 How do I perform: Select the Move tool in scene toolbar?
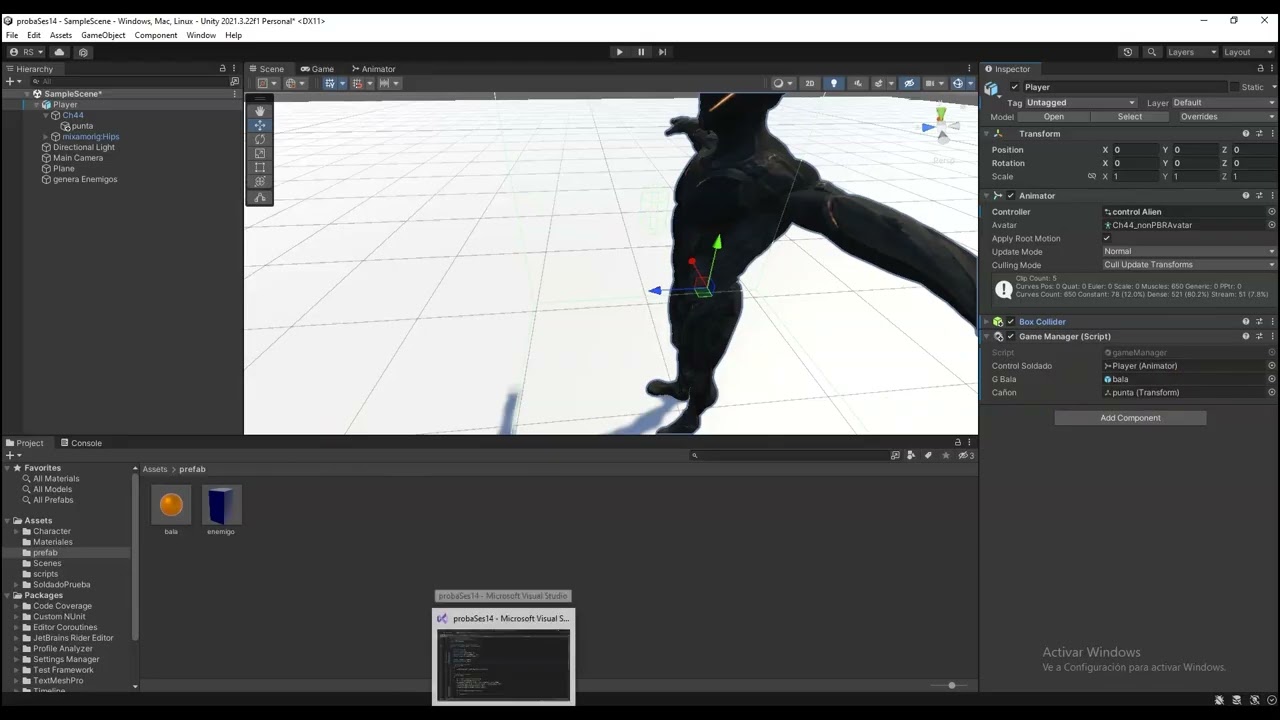tap(260, 125)
